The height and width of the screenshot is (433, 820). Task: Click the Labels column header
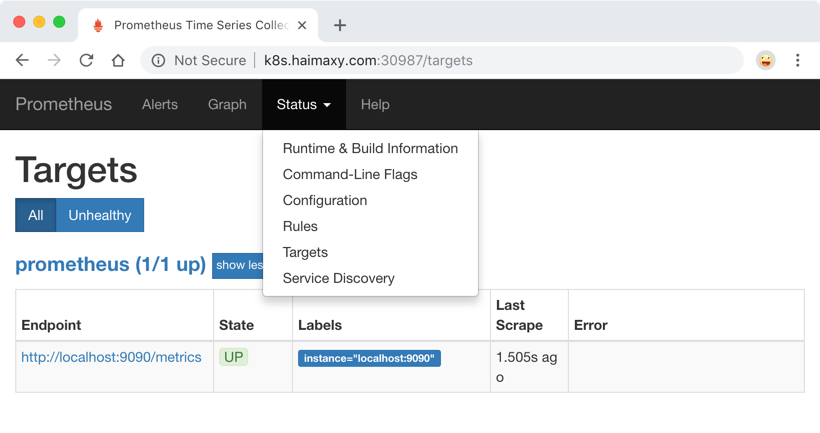tap(320, 325)
